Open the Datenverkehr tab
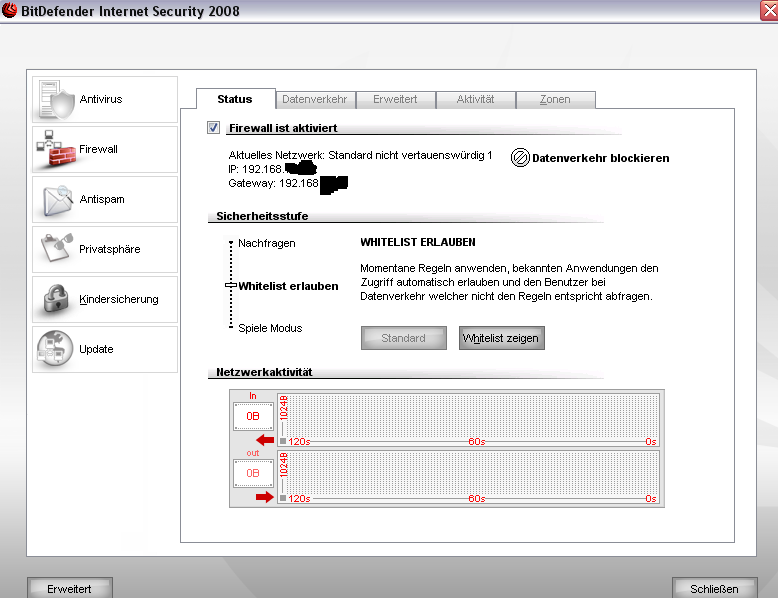This screenshot has width=778, height=598. 315,99
